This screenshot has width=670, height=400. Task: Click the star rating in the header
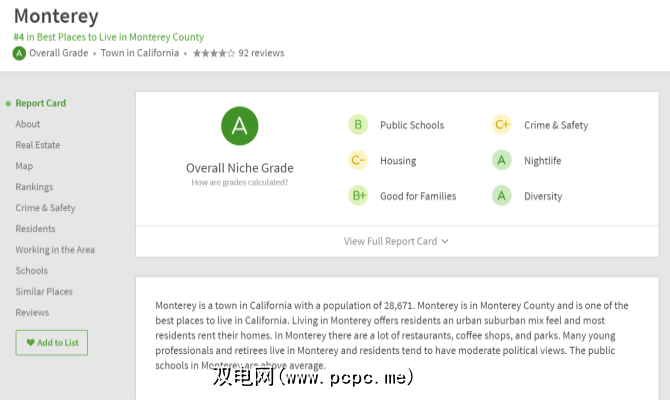click(x=213, y=53)
